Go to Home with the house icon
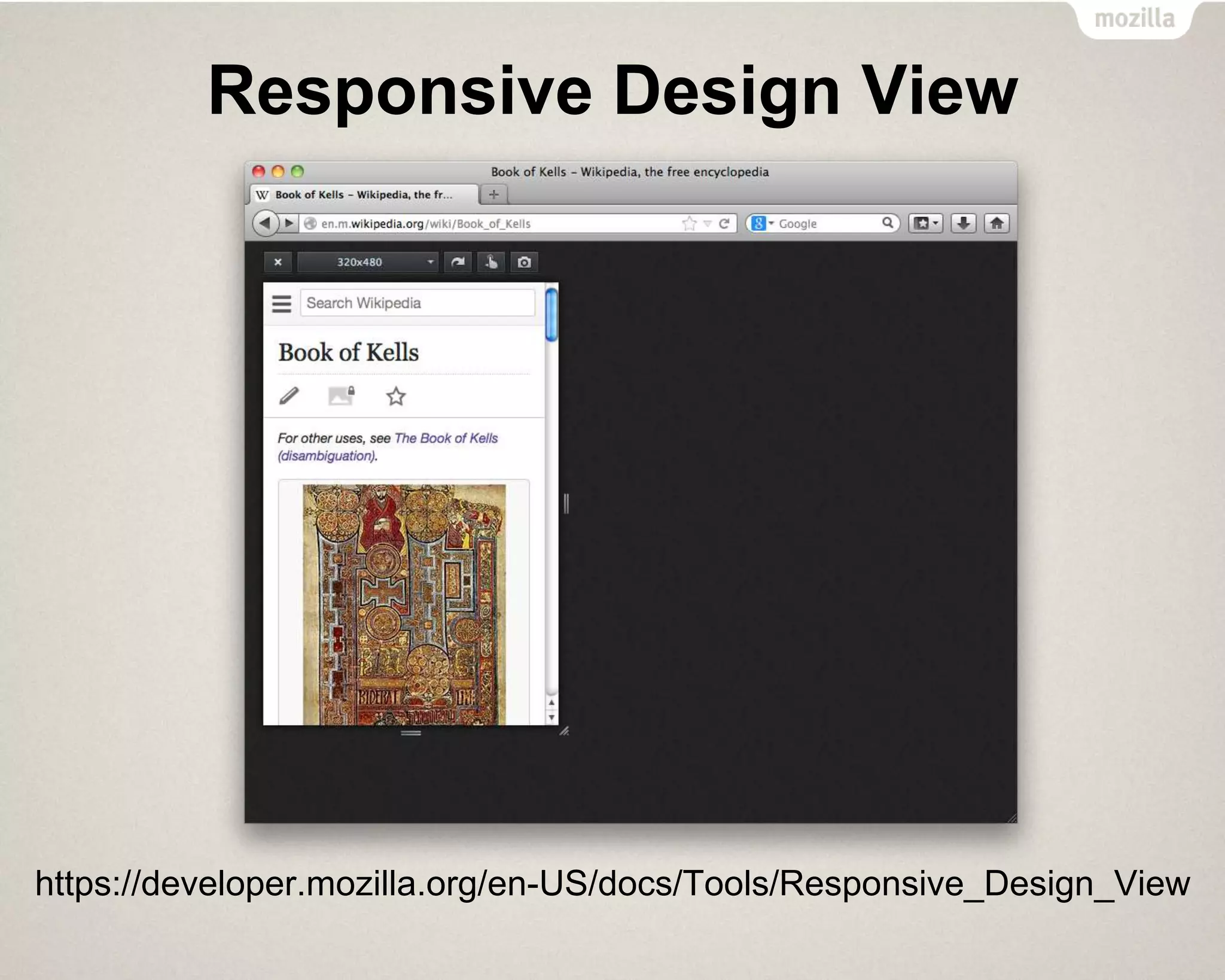 [997, 223]
